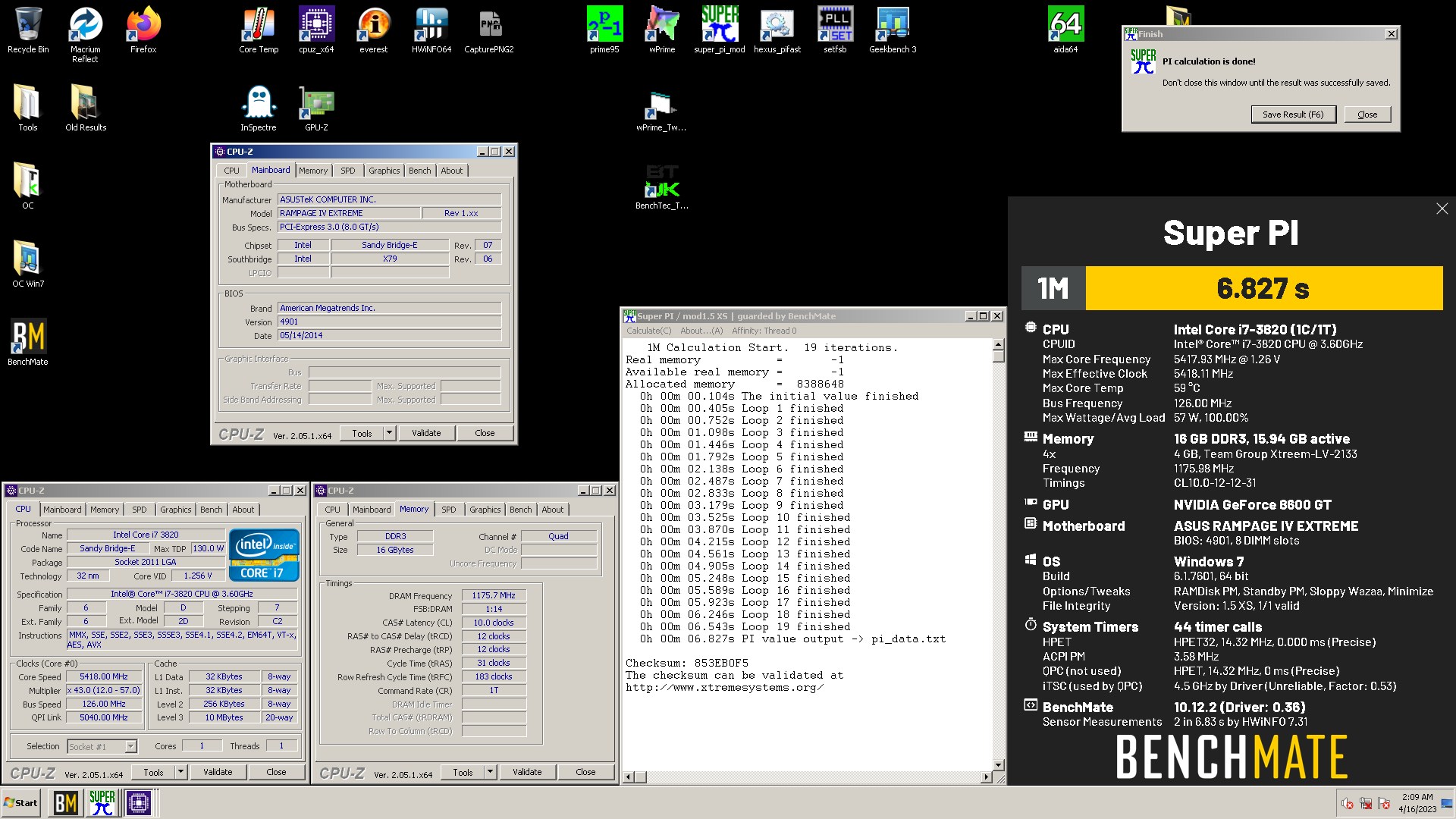Open the Old Results folder icon

coord(86,108)
